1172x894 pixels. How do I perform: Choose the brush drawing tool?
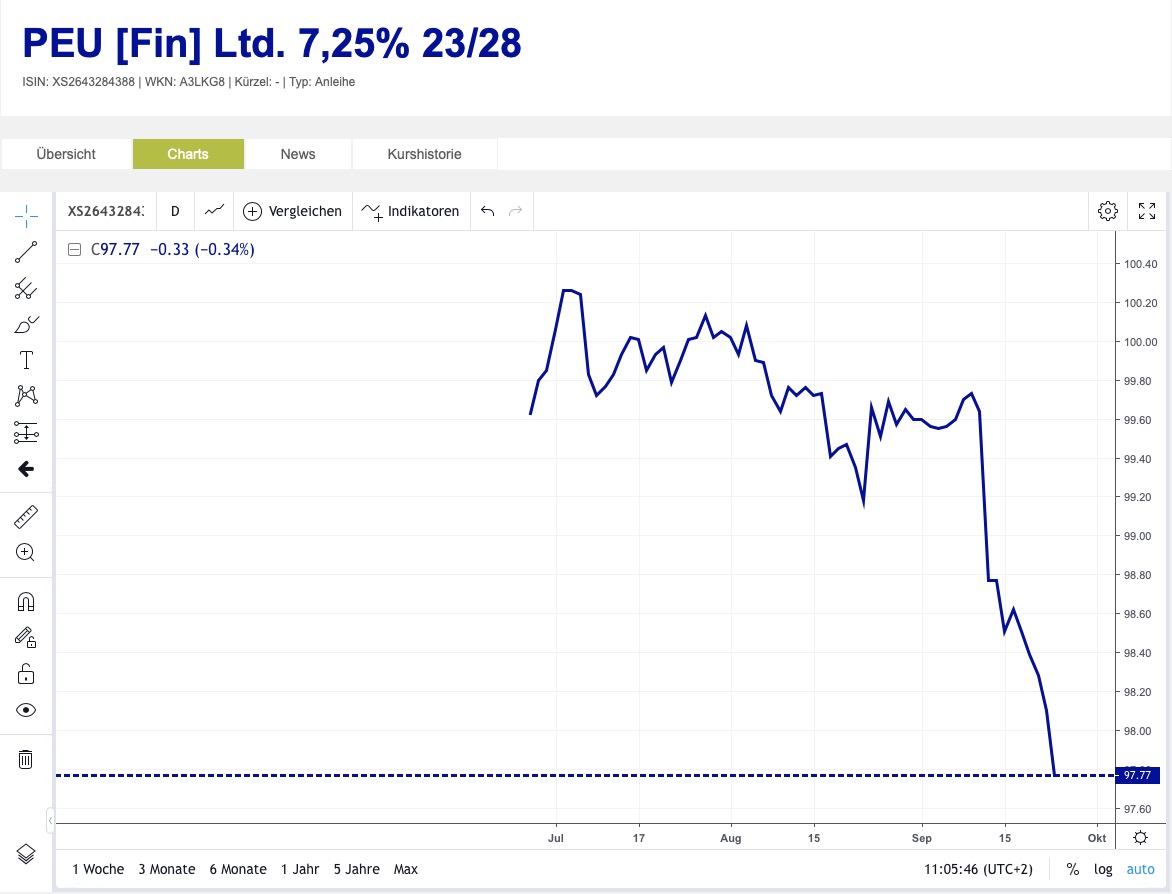(26, 324)
